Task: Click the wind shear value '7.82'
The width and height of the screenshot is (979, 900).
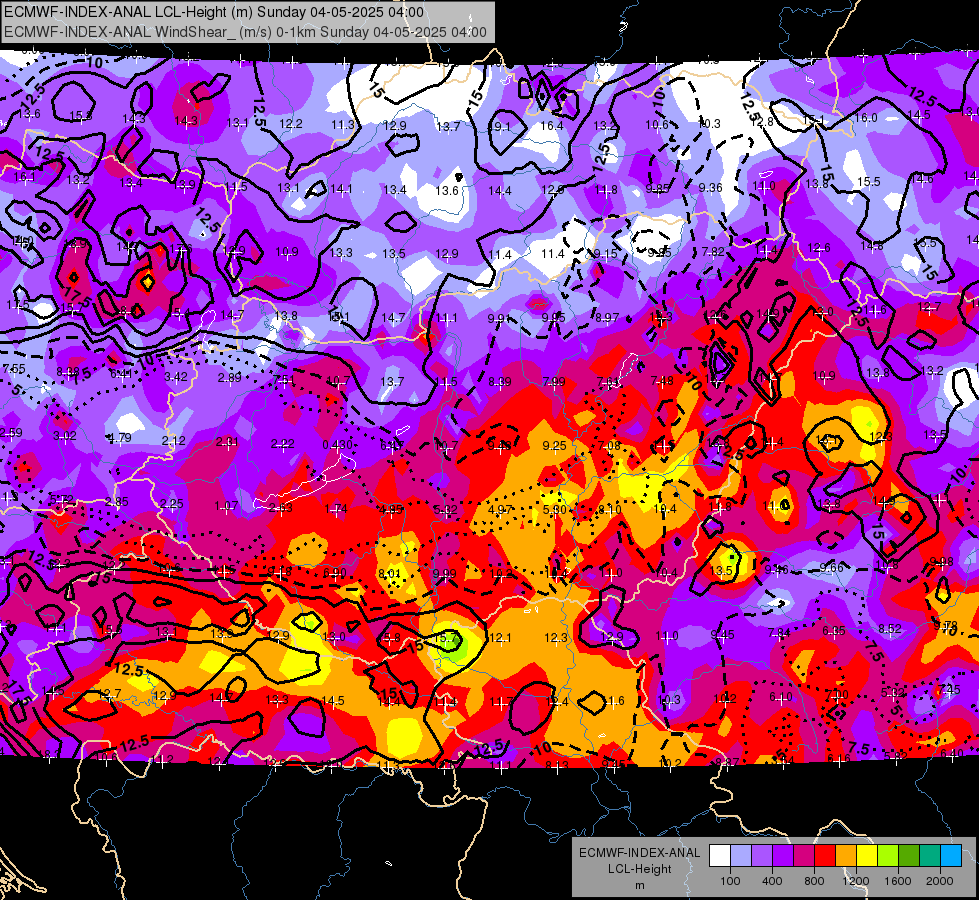Action: click(x=713, y=252)
